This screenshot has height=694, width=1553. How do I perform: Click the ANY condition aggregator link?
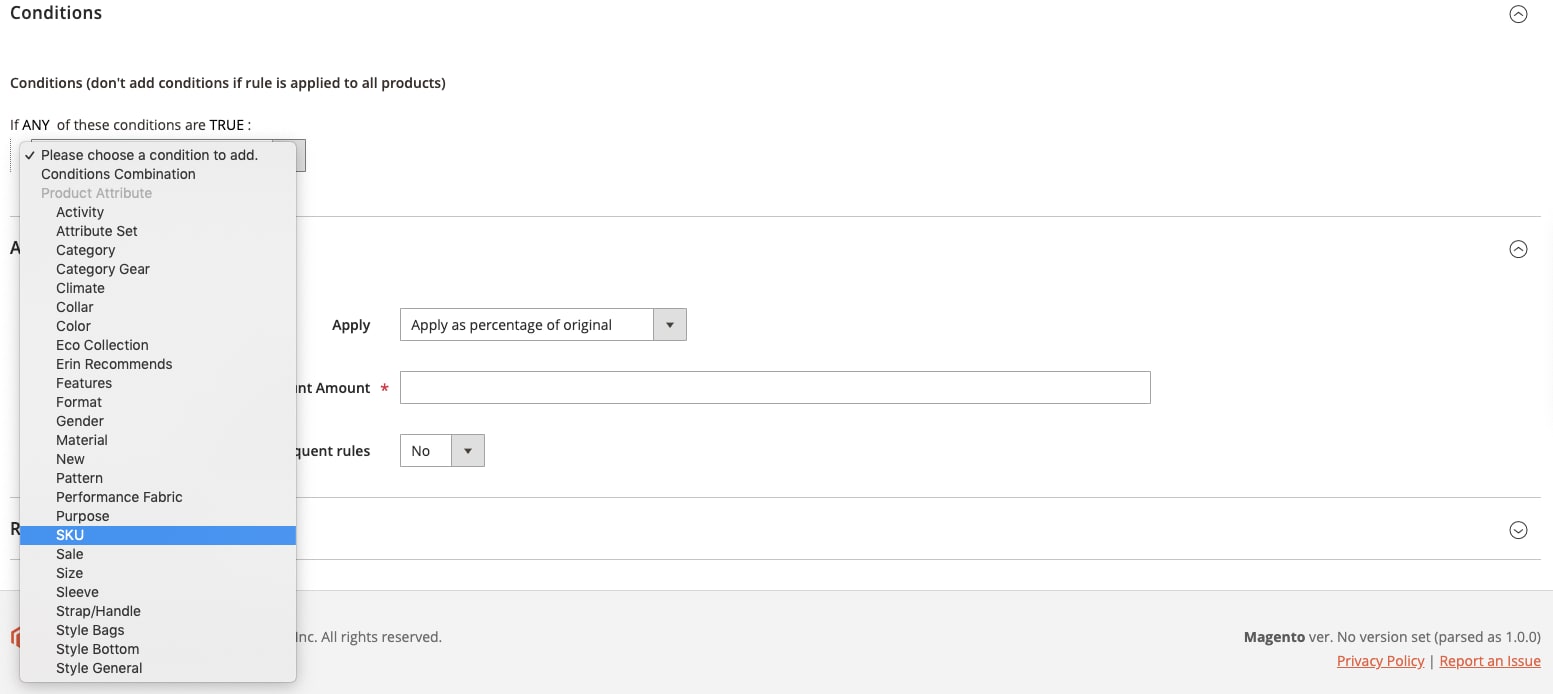click(36, 125)
